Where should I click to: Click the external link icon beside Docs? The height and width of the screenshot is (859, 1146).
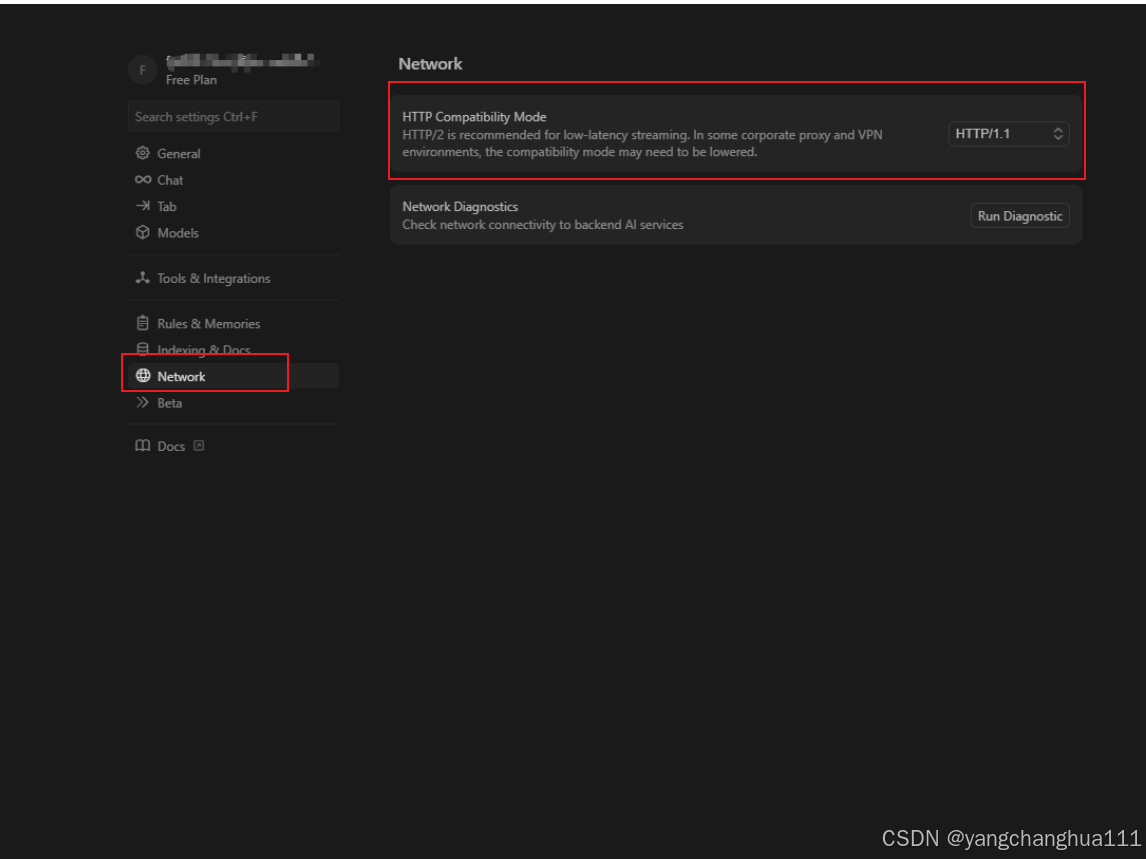click(x=199, y=445)
